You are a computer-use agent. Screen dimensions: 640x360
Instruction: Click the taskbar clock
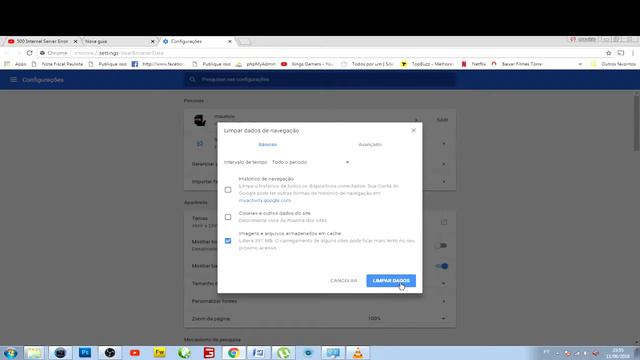click(618, 353)
